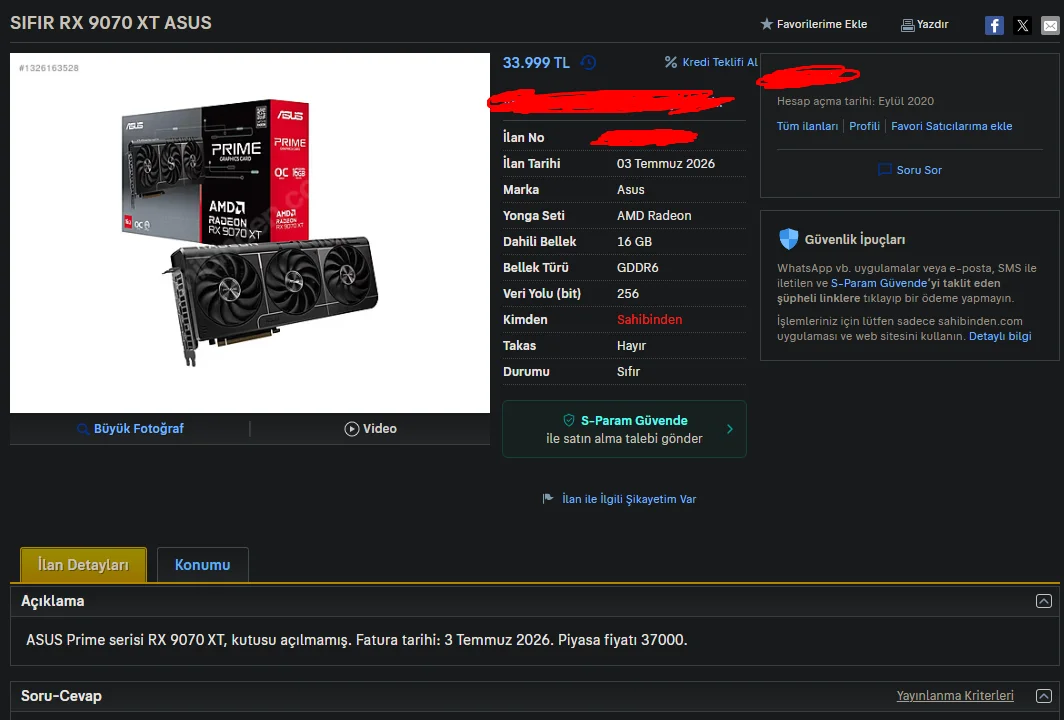Click the Marka value Asus
The image size is (1064, 720).
(x=630, y=190)
